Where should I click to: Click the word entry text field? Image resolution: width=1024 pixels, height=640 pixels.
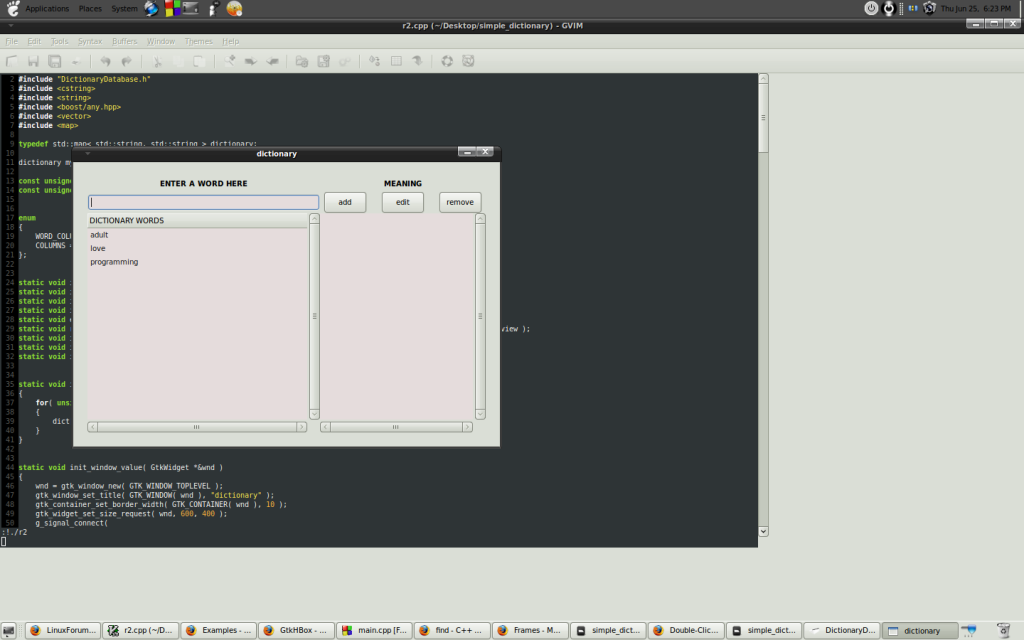(204, 202)
